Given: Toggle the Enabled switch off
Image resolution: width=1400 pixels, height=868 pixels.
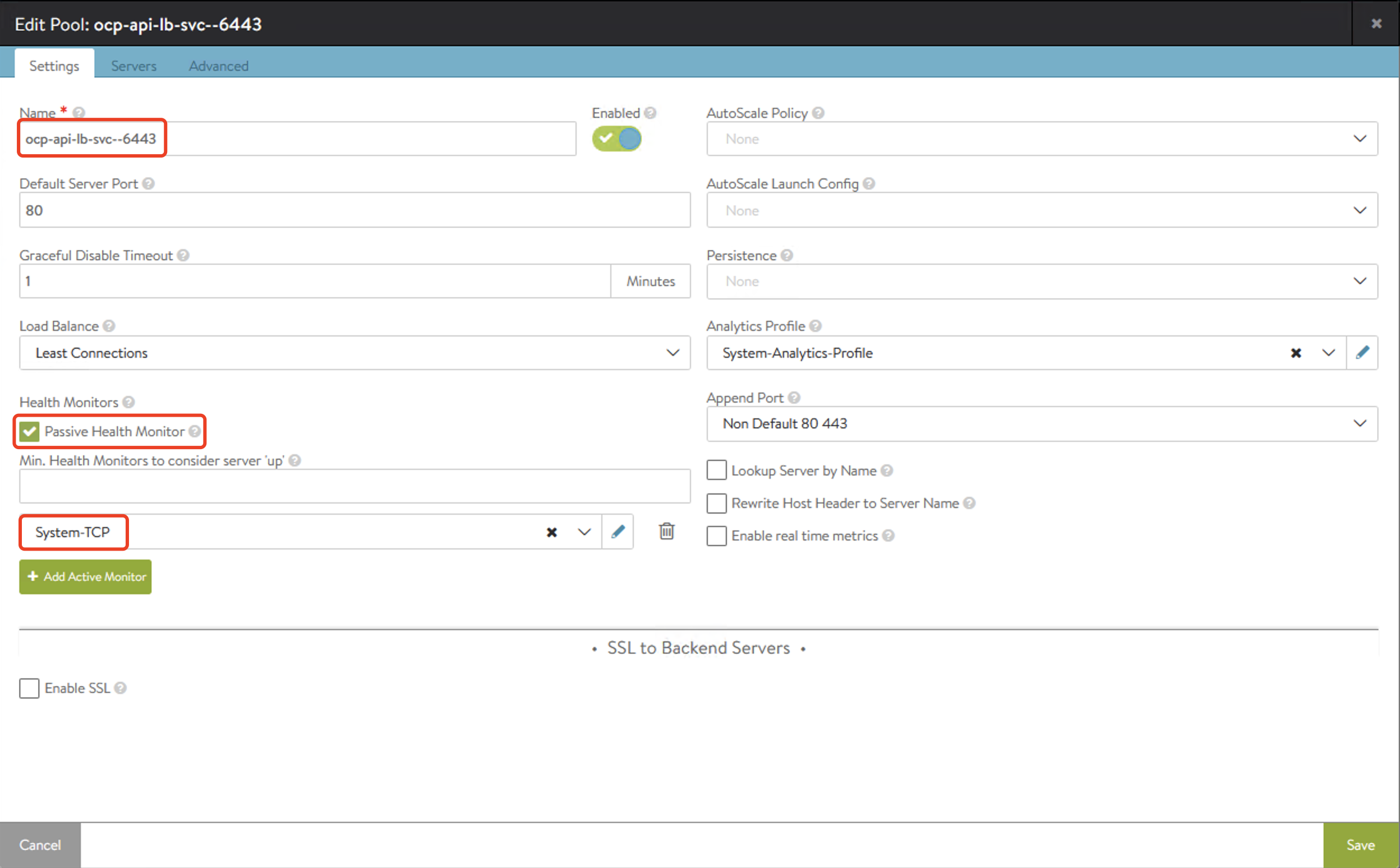Looking at the screenshot, I should [617, 139].
